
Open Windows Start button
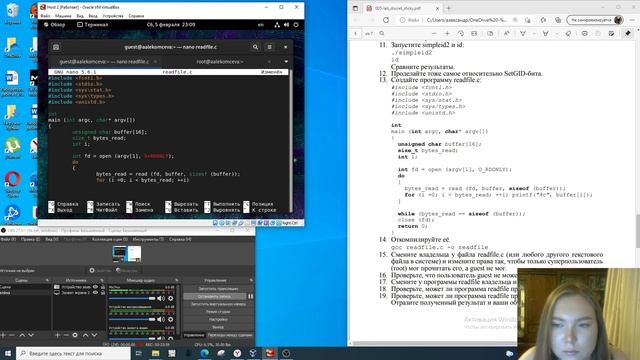[x=8, y=353]
